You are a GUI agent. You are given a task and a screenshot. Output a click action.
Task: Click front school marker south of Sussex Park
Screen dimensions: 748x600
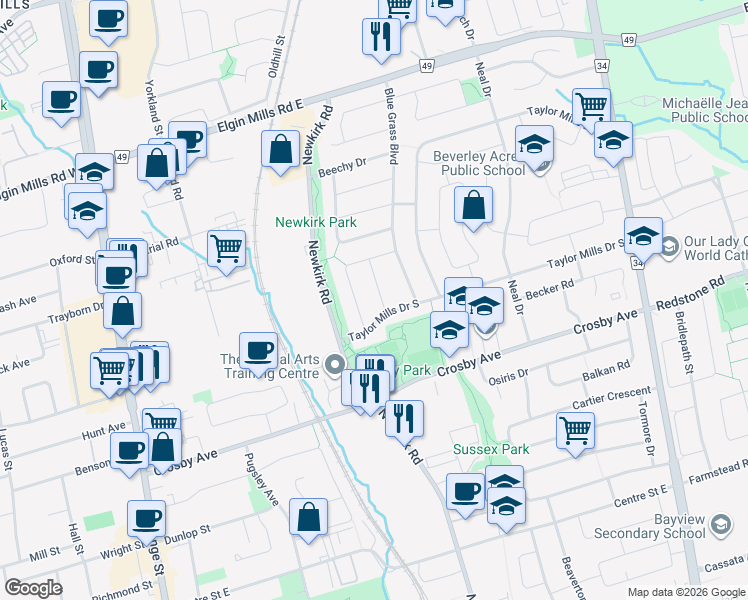click(506, 508)
